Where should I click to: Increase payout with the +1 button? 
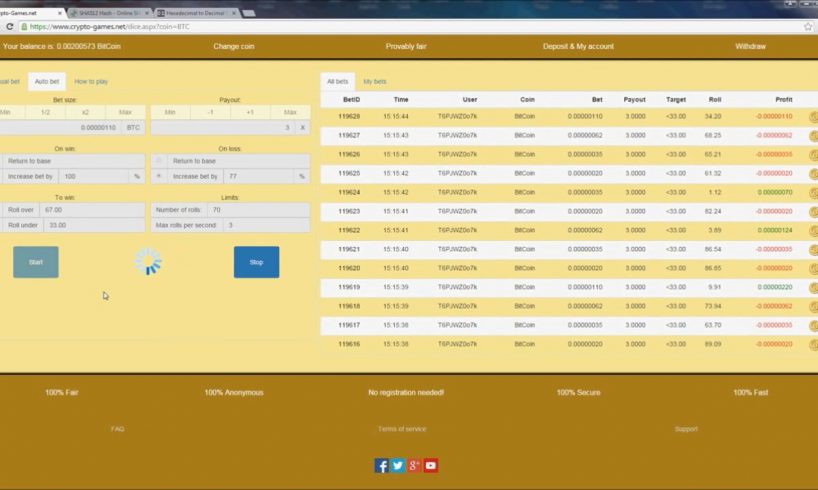point(249,112)
